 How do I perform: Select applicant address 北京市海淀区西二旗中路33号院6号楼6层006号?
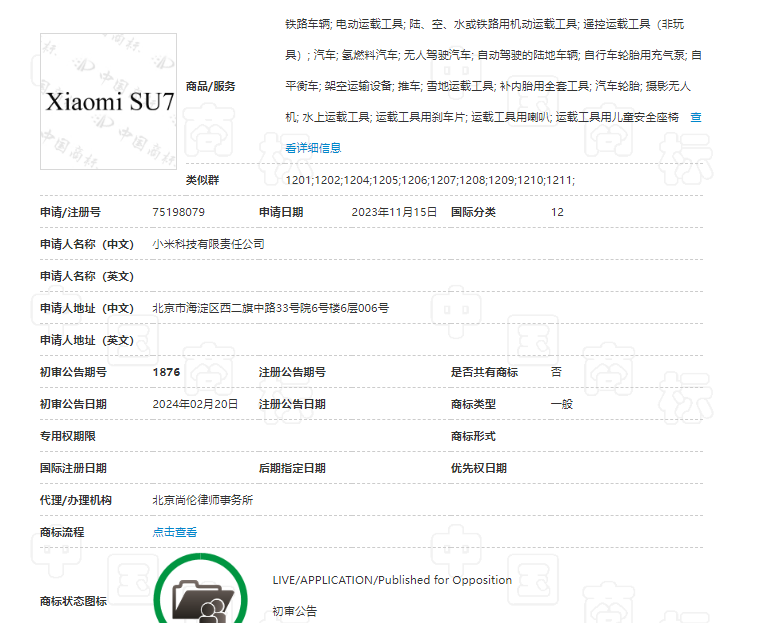[270, 308]
